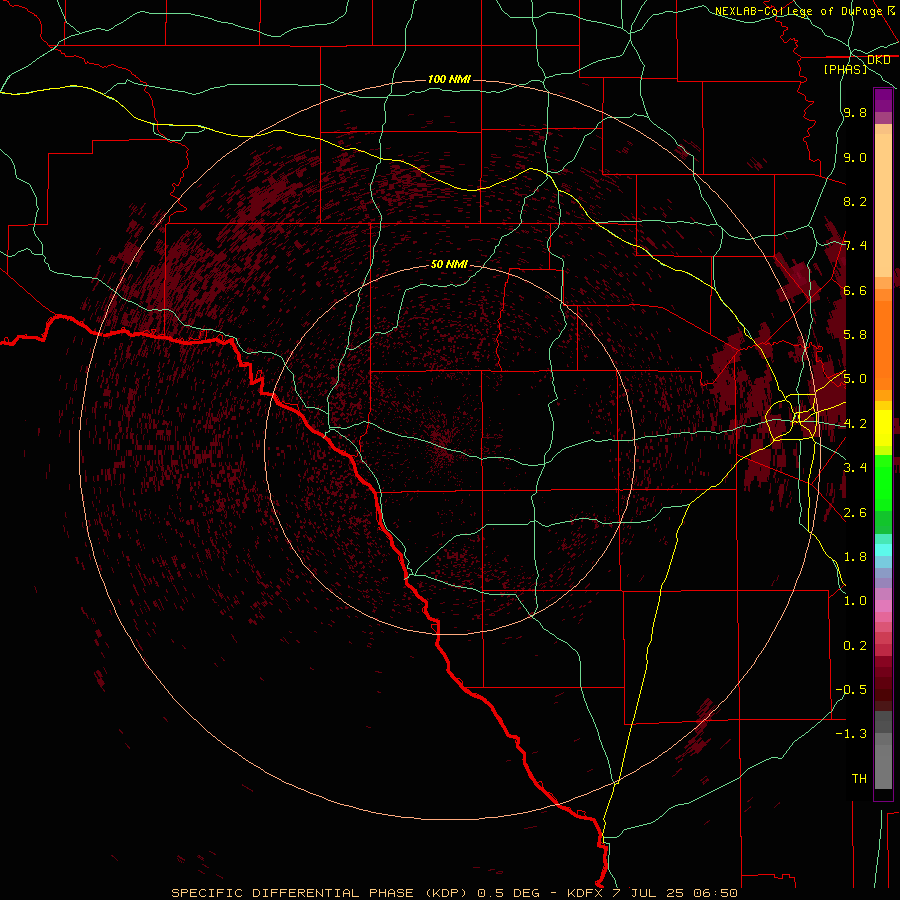Click the 7.4 value on color scale
This screenshot has width=900, height=900.
[x=855, y=246]
